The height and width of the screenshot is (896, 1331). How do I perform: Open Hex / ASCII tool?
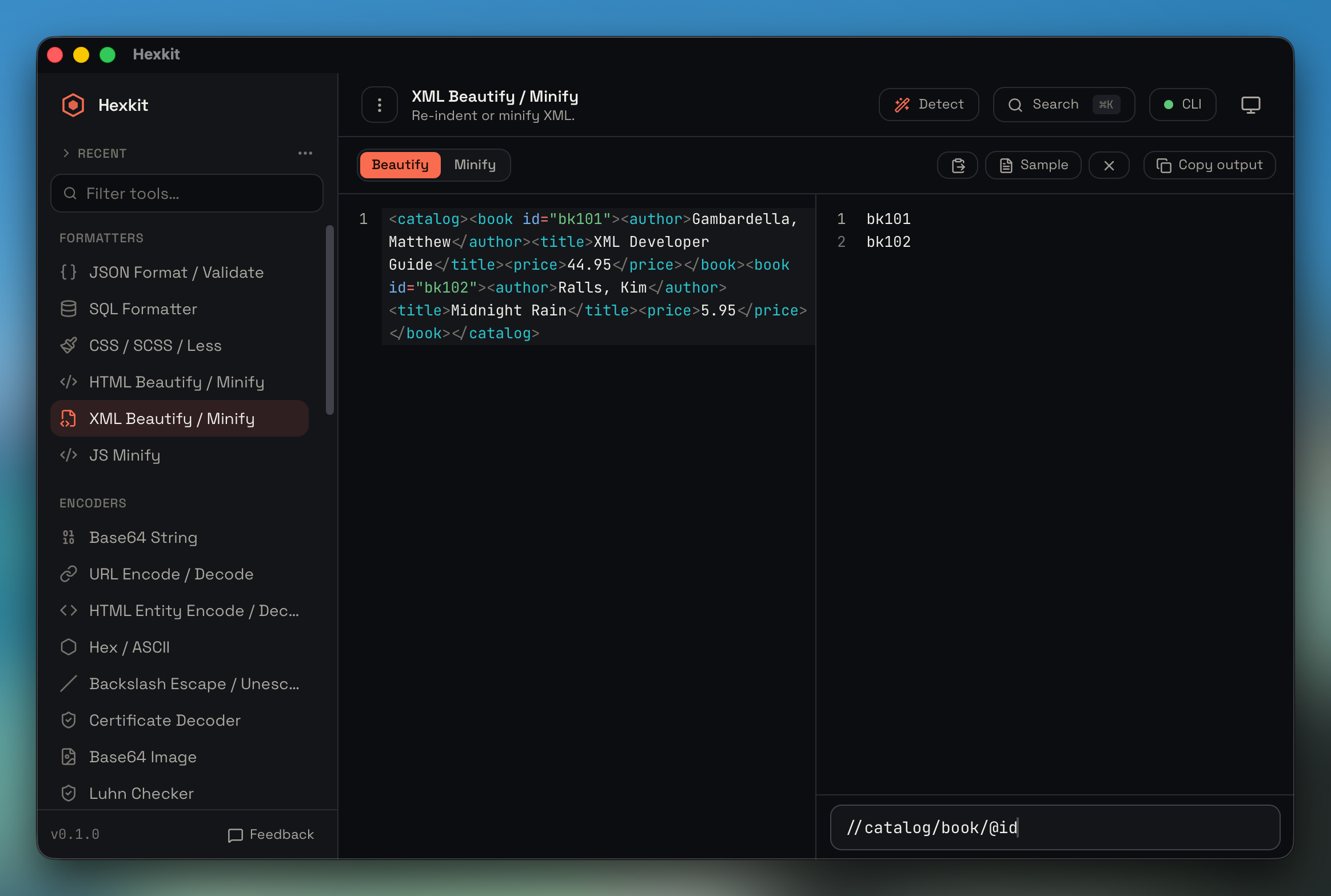pyautogui.click(x=180, y=647)
